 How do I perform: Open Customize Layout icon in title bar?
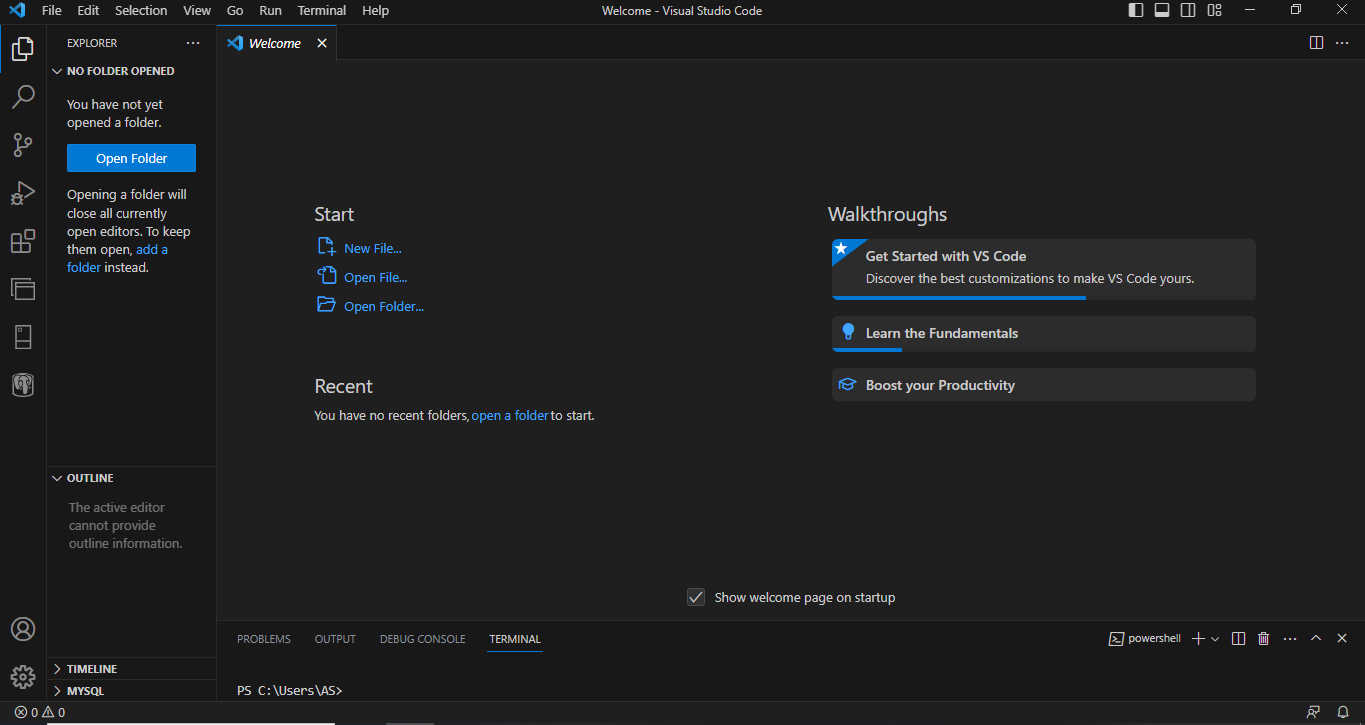click(1214, 10)
